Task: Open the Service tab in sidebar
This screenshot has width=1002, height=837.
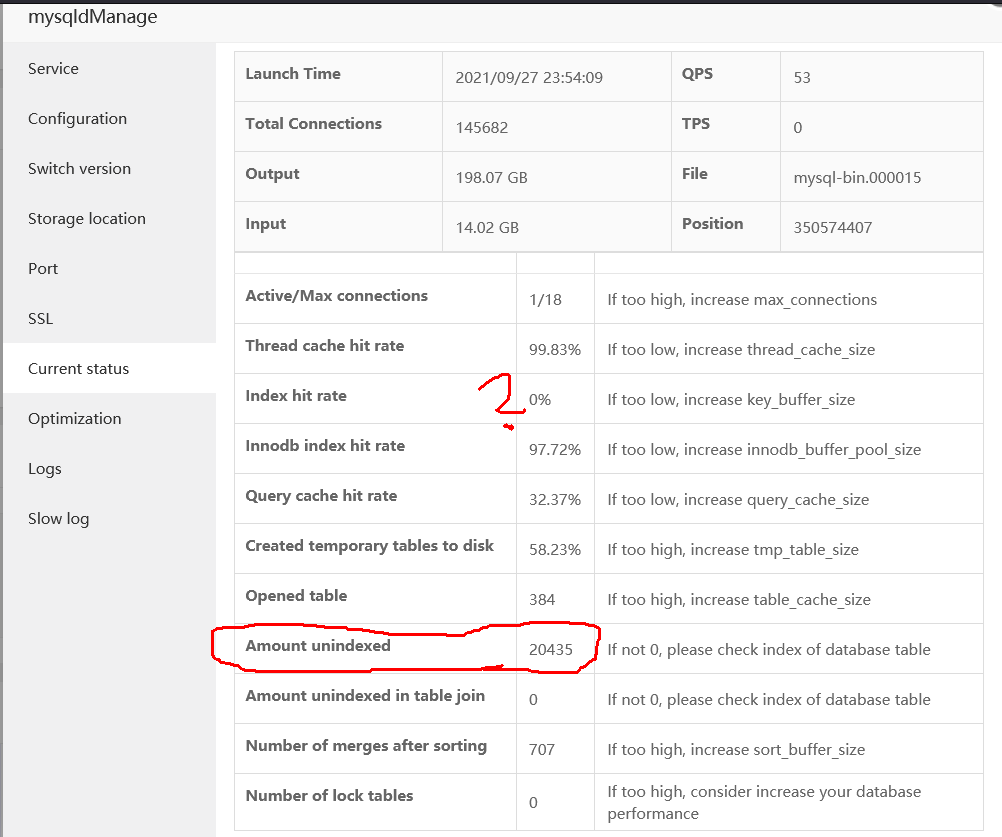Action: point(53,69)
